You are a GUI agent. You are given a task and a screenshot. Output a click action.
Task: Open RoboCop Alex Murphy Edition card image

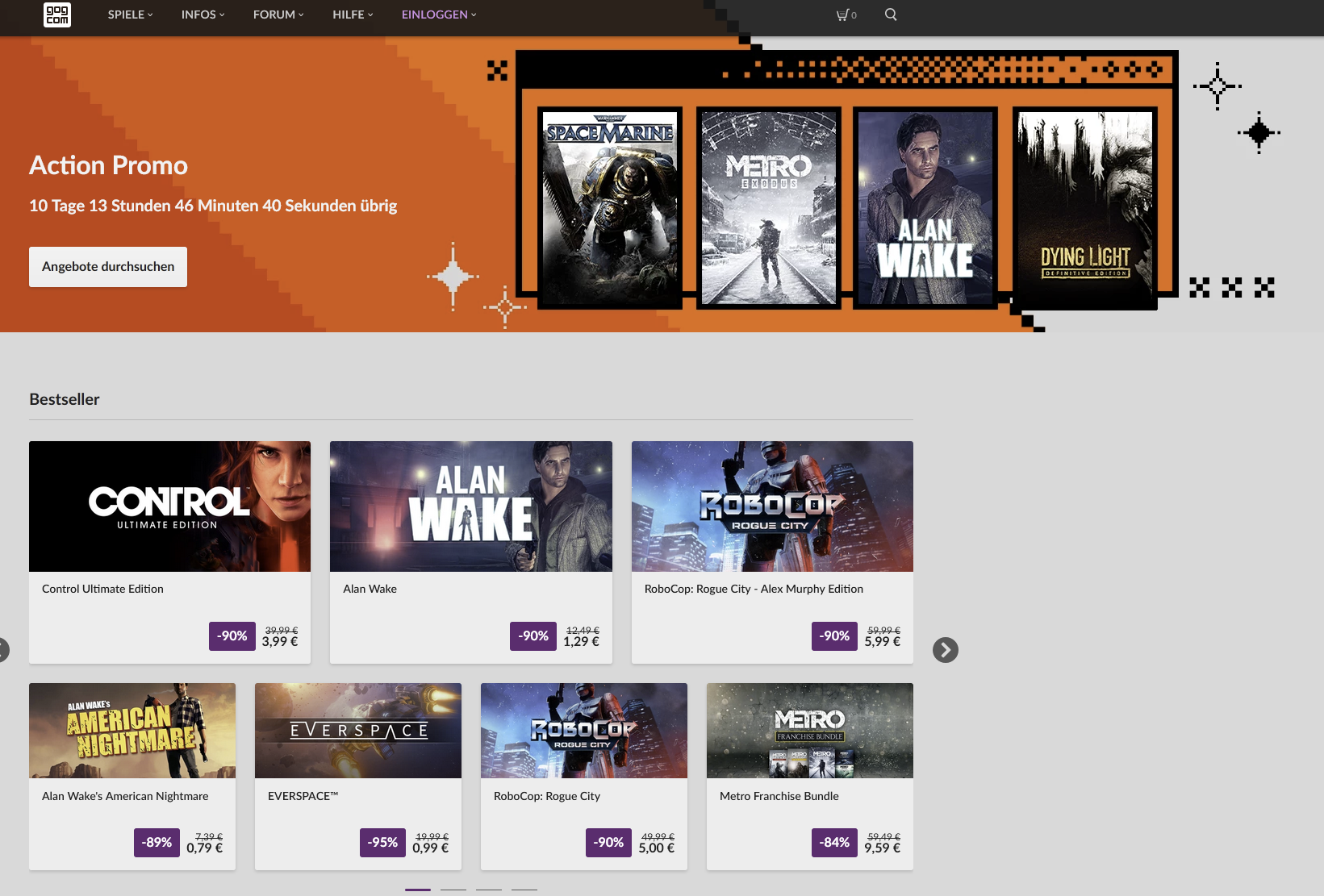pyautogui.click(x=772, y=506)
